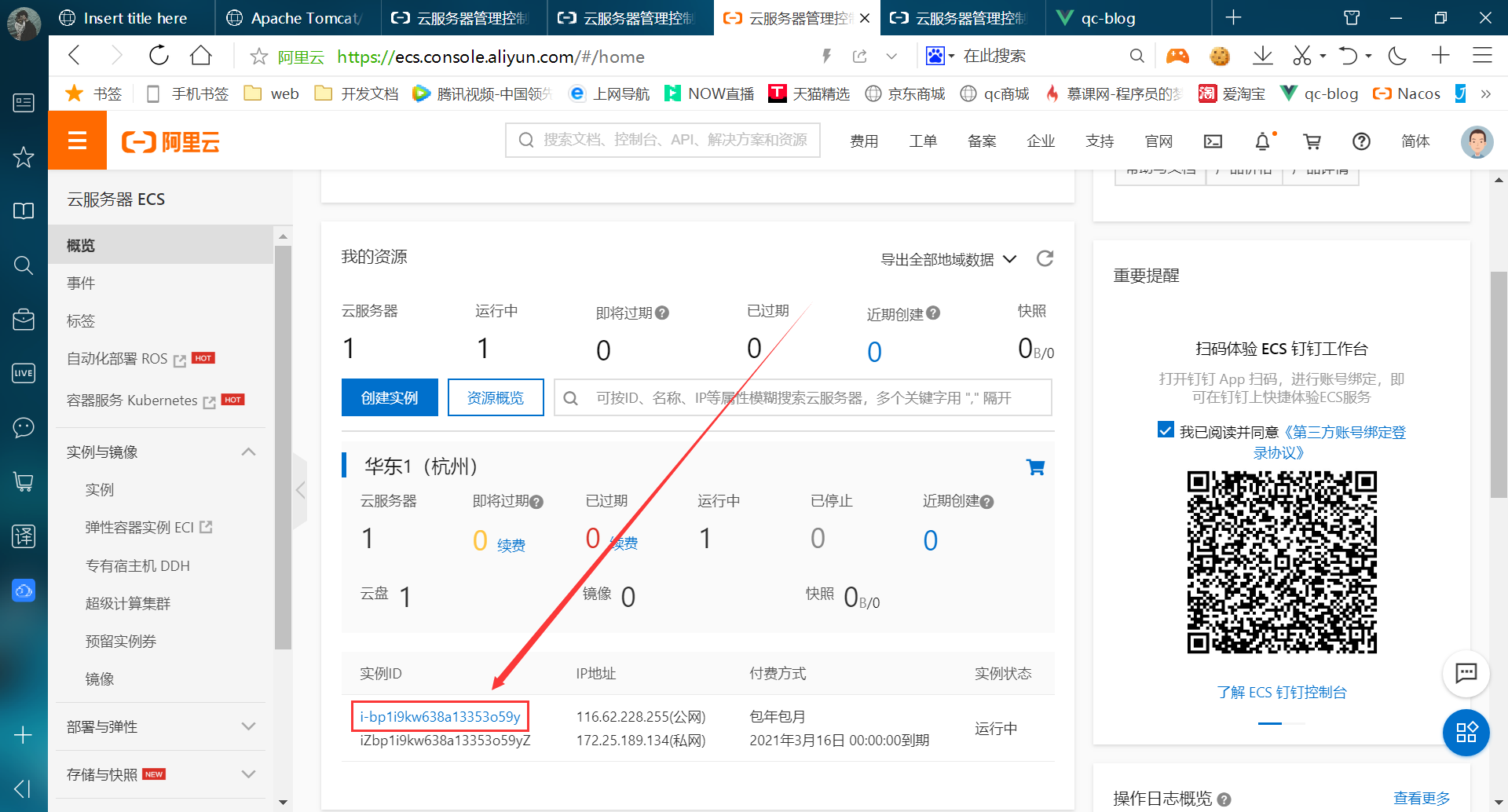Focus the console top search field

(663, 140)
